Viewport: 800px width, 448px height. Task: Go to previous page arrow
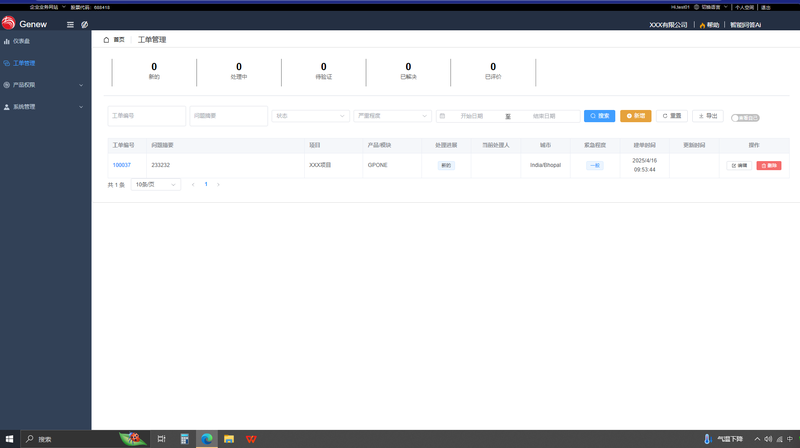click(x=193, y=185)
